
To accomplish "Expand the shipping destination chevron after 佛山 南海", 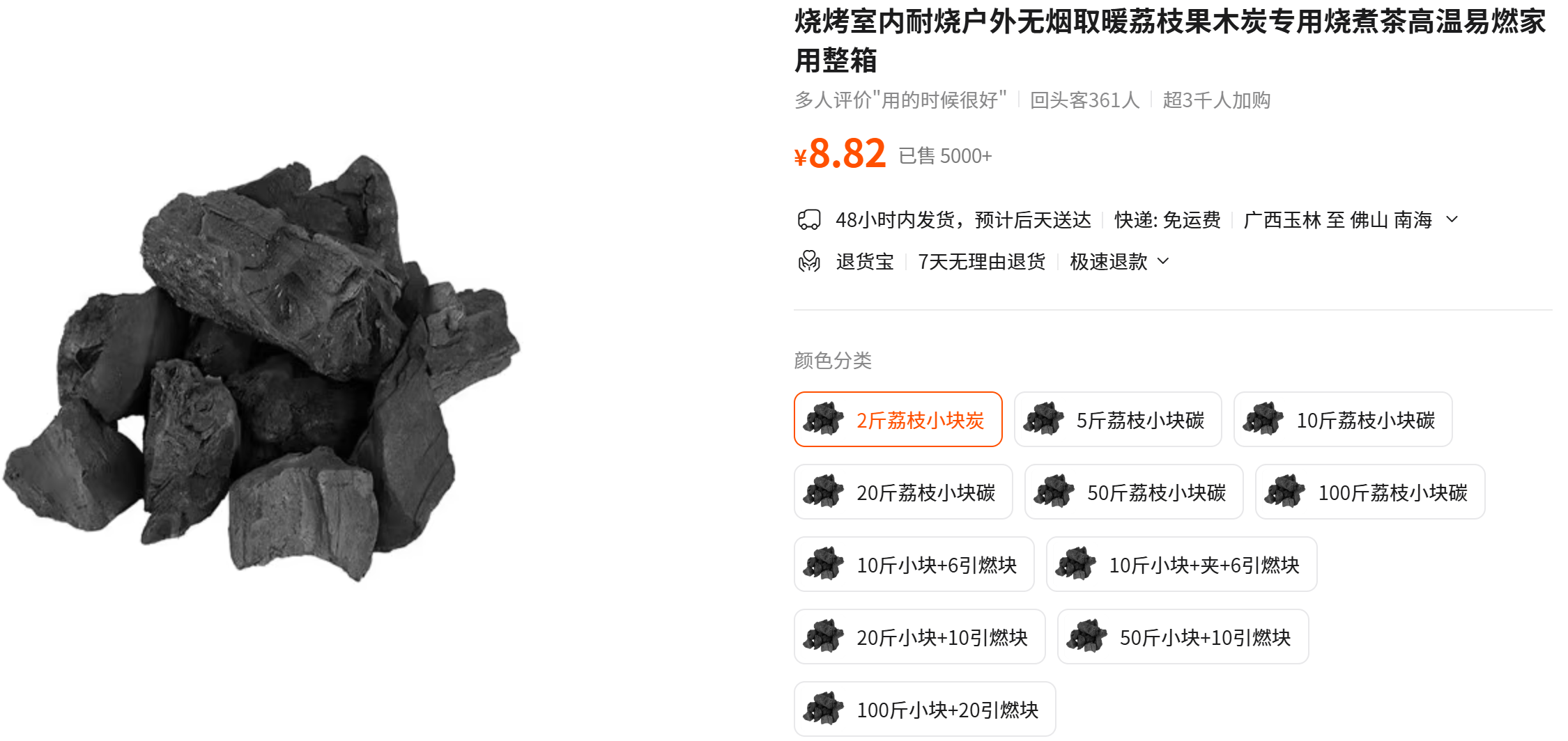I will click(x=1452, y=219).
